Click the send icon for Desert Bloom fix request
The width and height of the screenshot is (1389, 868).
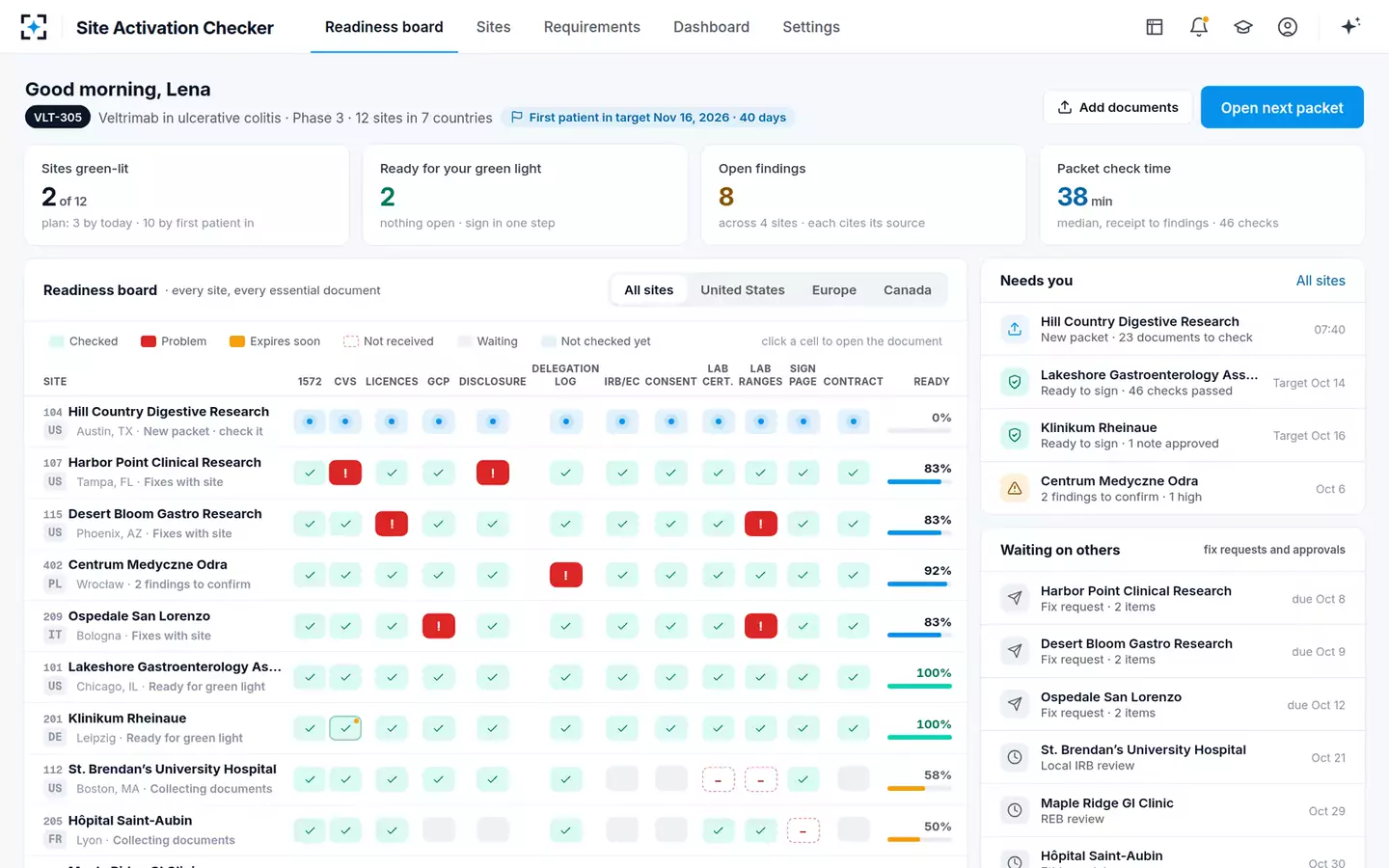coord(1015,651)
